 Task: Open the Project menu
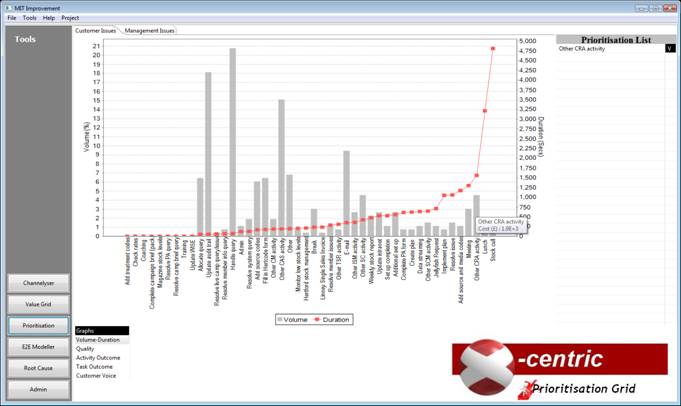click(x=70, y=18)
